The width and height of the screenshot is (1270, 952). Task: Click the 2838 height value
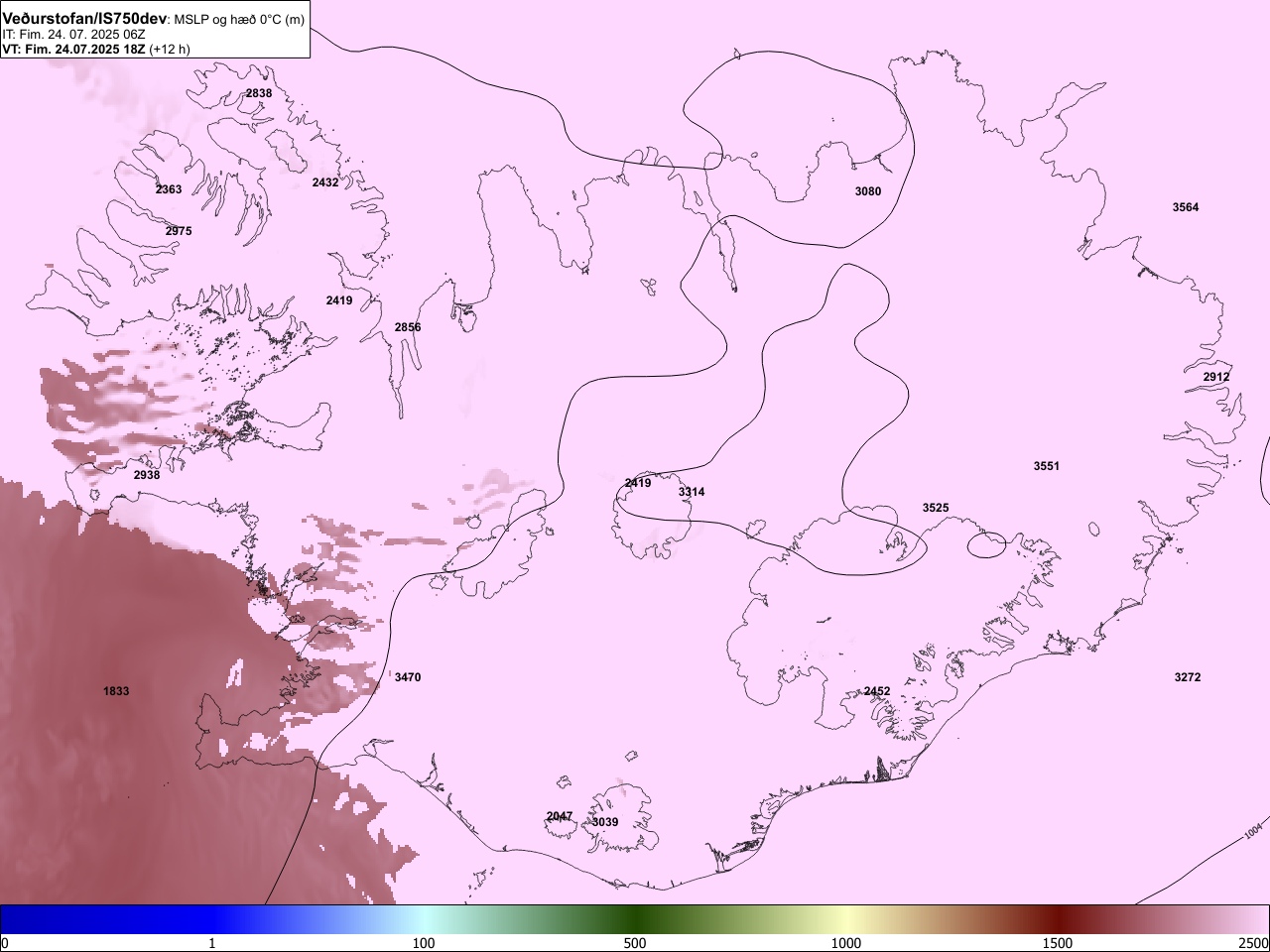coord(259,93)
